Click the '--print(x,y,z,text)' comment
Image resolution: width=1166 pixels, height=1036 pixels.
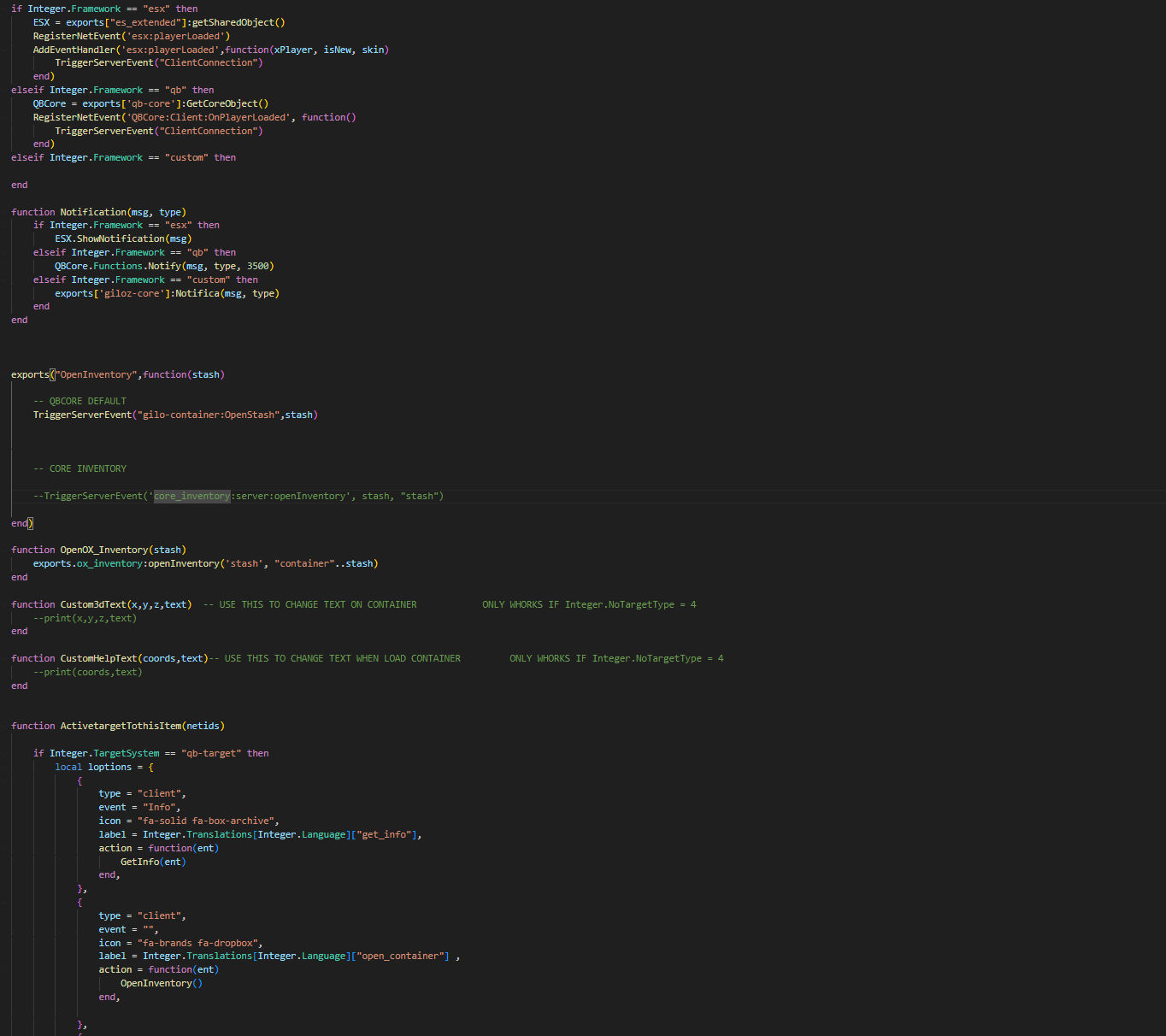[x=85, y=618]
